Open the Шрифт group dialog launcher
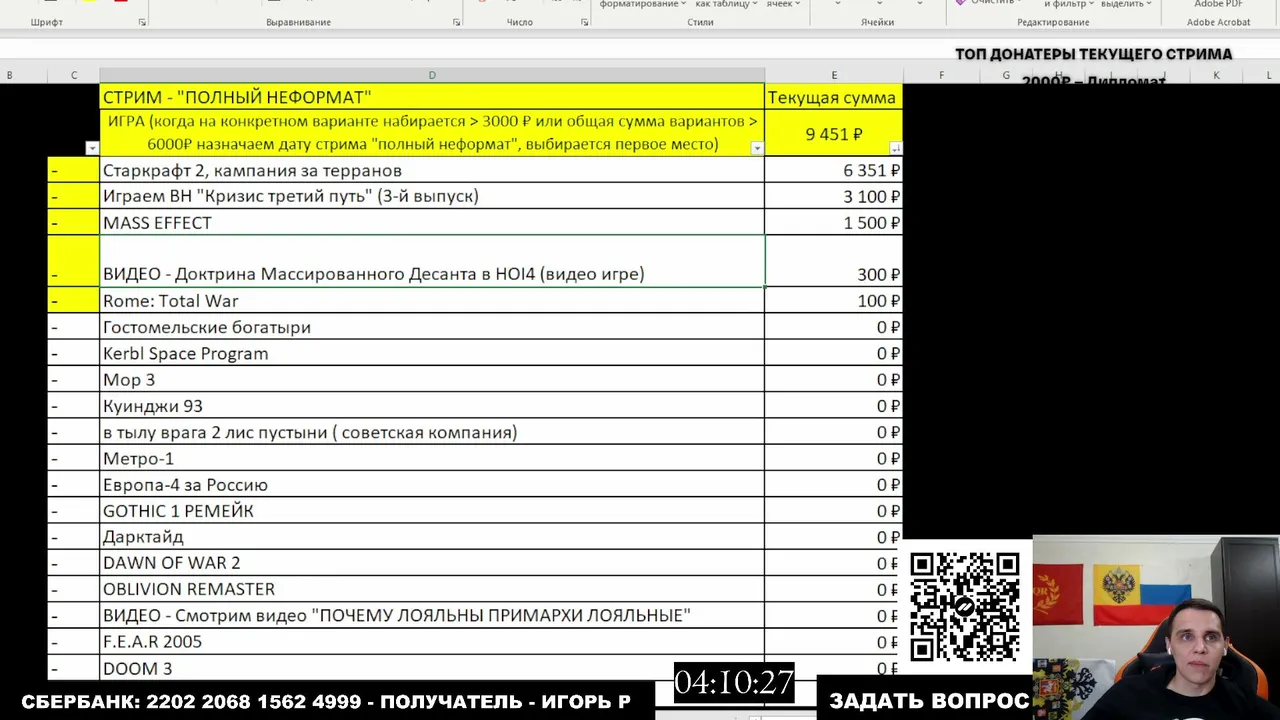 click(142, 22)
